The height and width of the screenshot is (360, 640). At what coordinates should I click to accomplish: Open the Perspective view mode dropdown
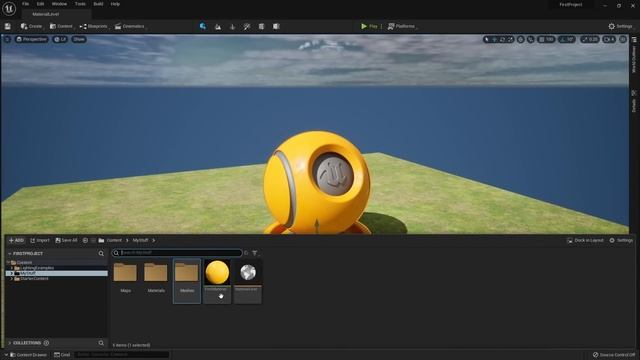[31, 40]
